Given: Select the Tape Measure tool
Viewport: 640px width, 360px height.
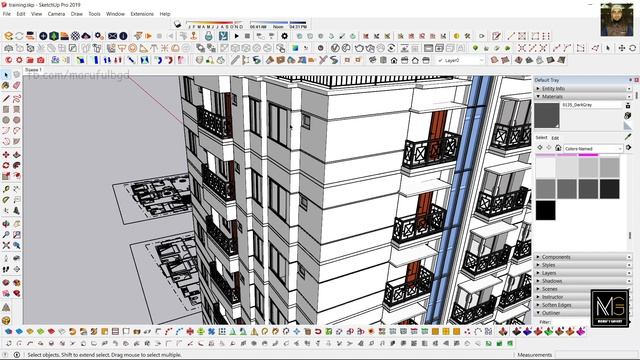Looking at the screenshot, I should click(x=6, y=189).
